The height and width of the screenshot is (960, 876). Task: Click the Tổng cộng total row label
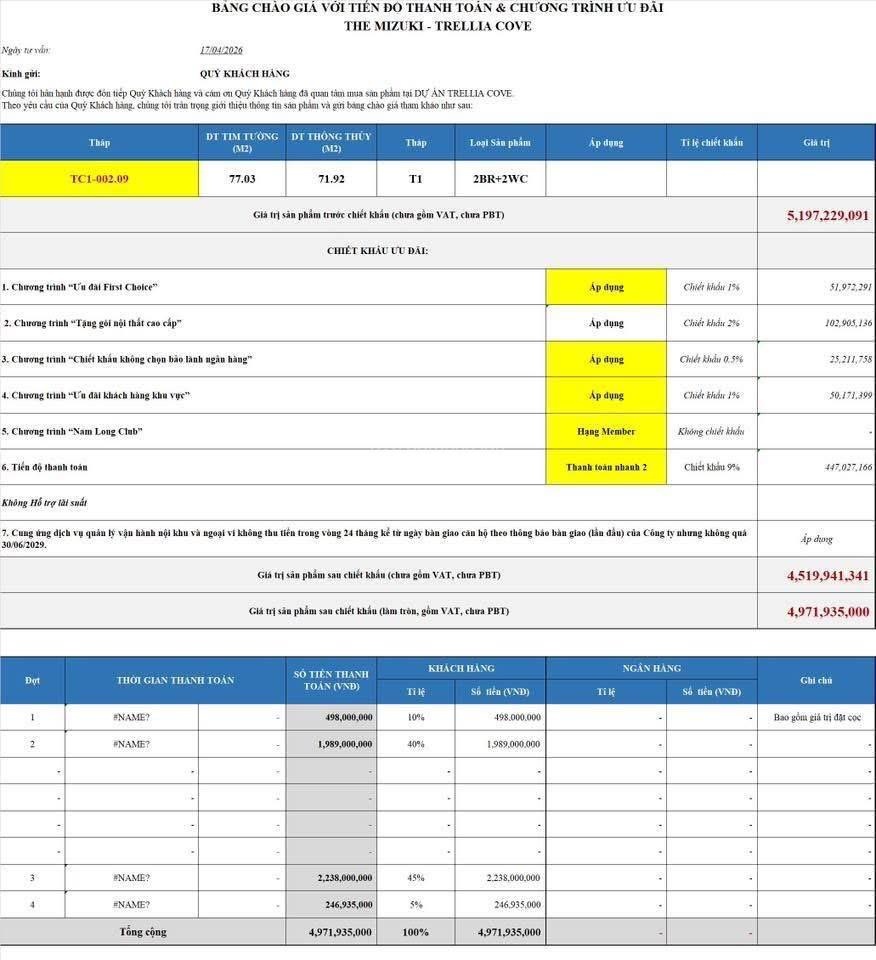[143, 932]
